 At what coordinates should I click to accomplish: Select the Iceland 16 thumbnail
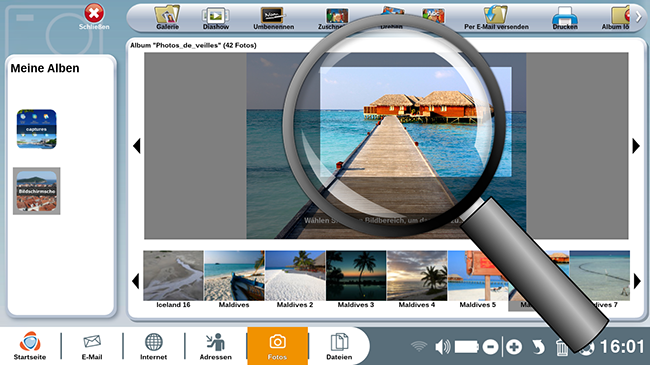(173, 279)
